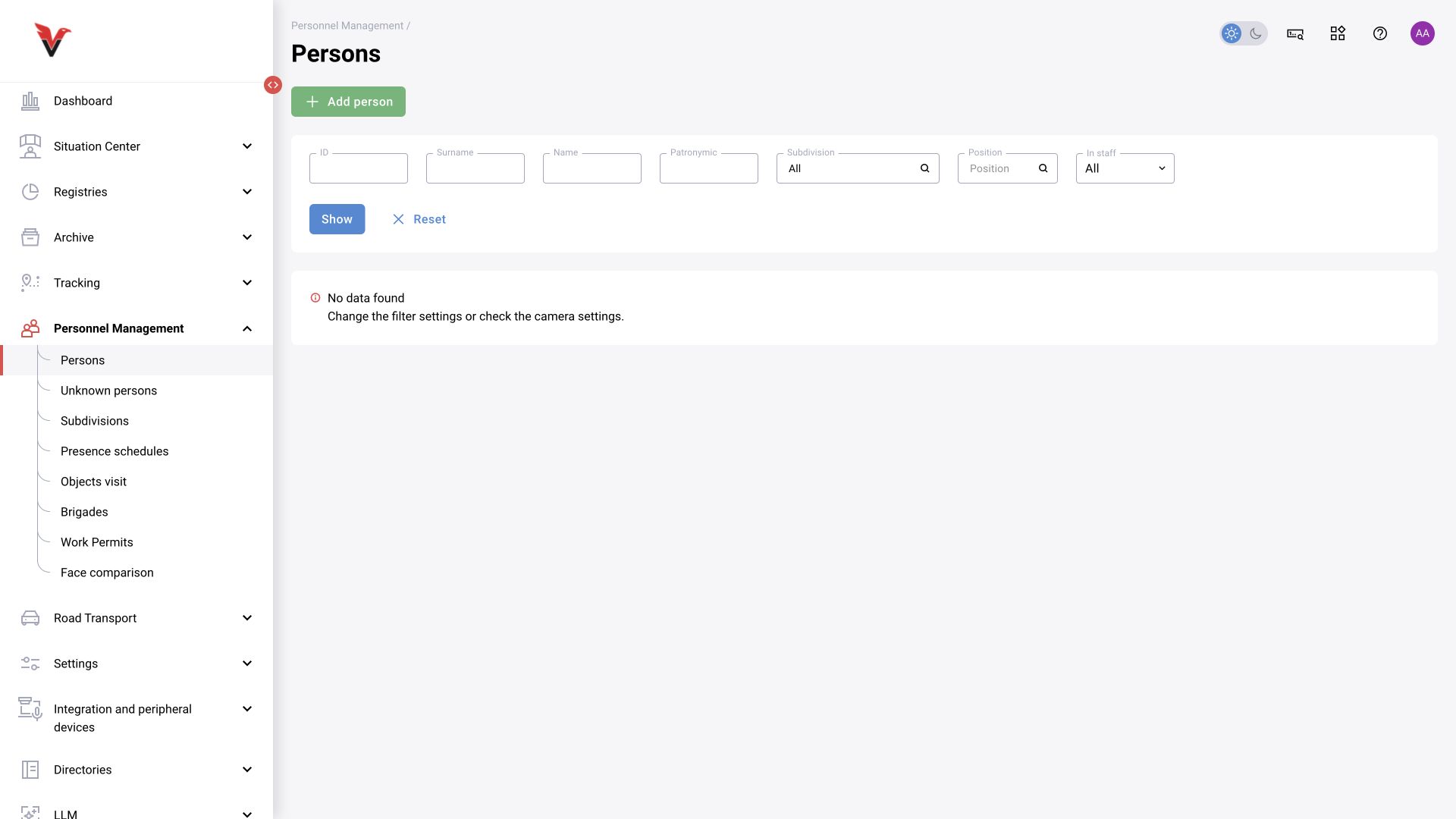Open Work Permits menu item
The height and width of the screenshot is (819, 1456).
(97, 542)
